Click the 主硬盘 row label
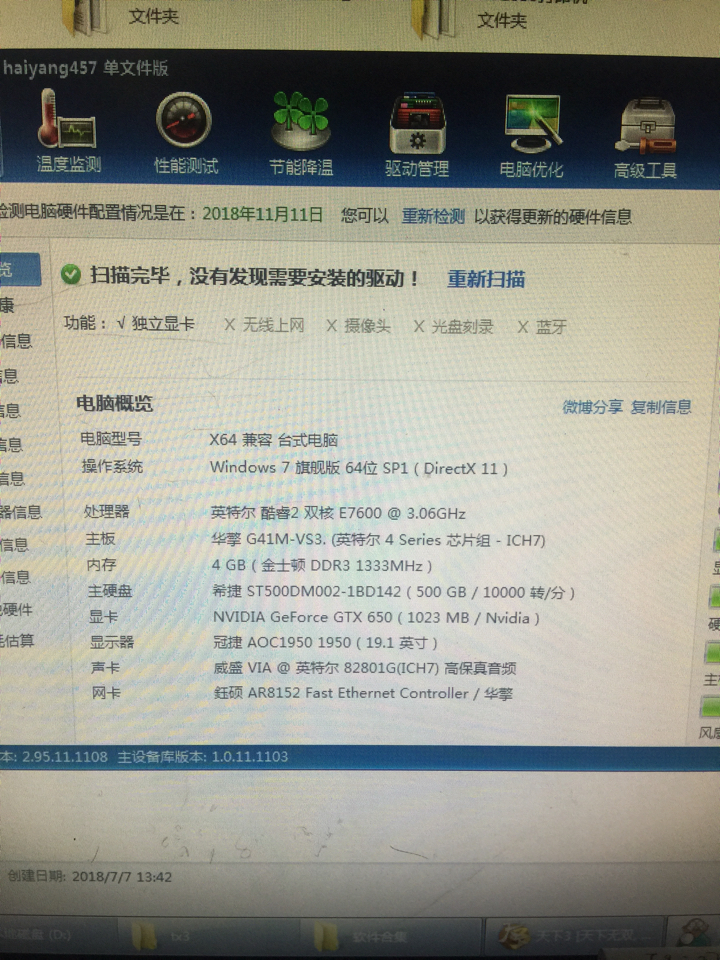This screenshot has height=960, width=720. 110,591
